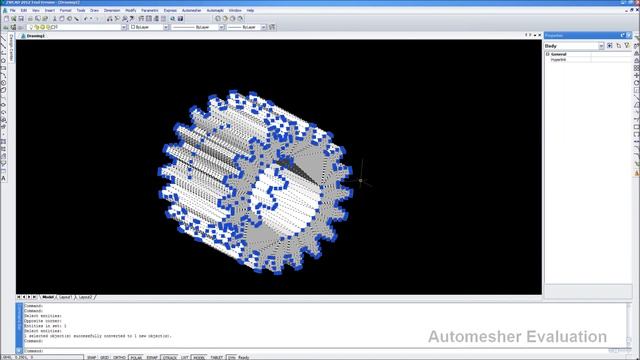The width and height of the screenshot is (640, 360).
Task: Click the Circle tool in Draw toolbar
Action: point(3,82)
